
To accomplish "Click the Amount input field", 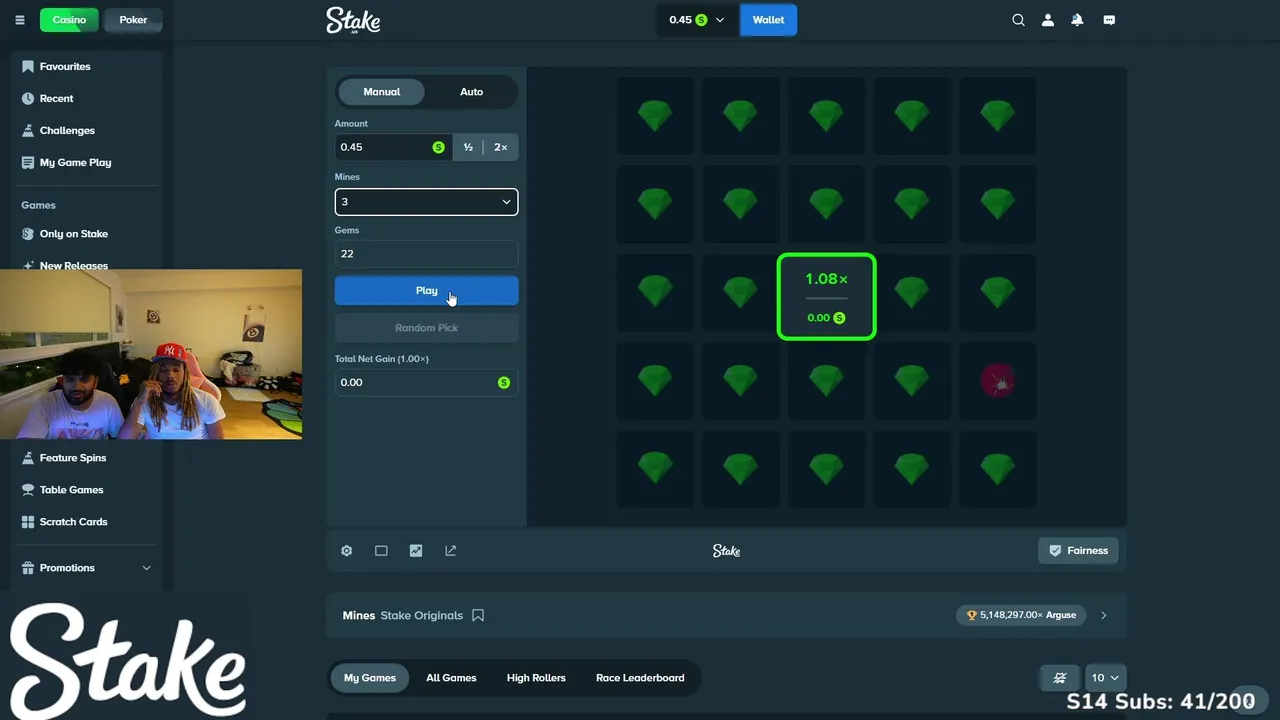I will click(x=393, y=147).
